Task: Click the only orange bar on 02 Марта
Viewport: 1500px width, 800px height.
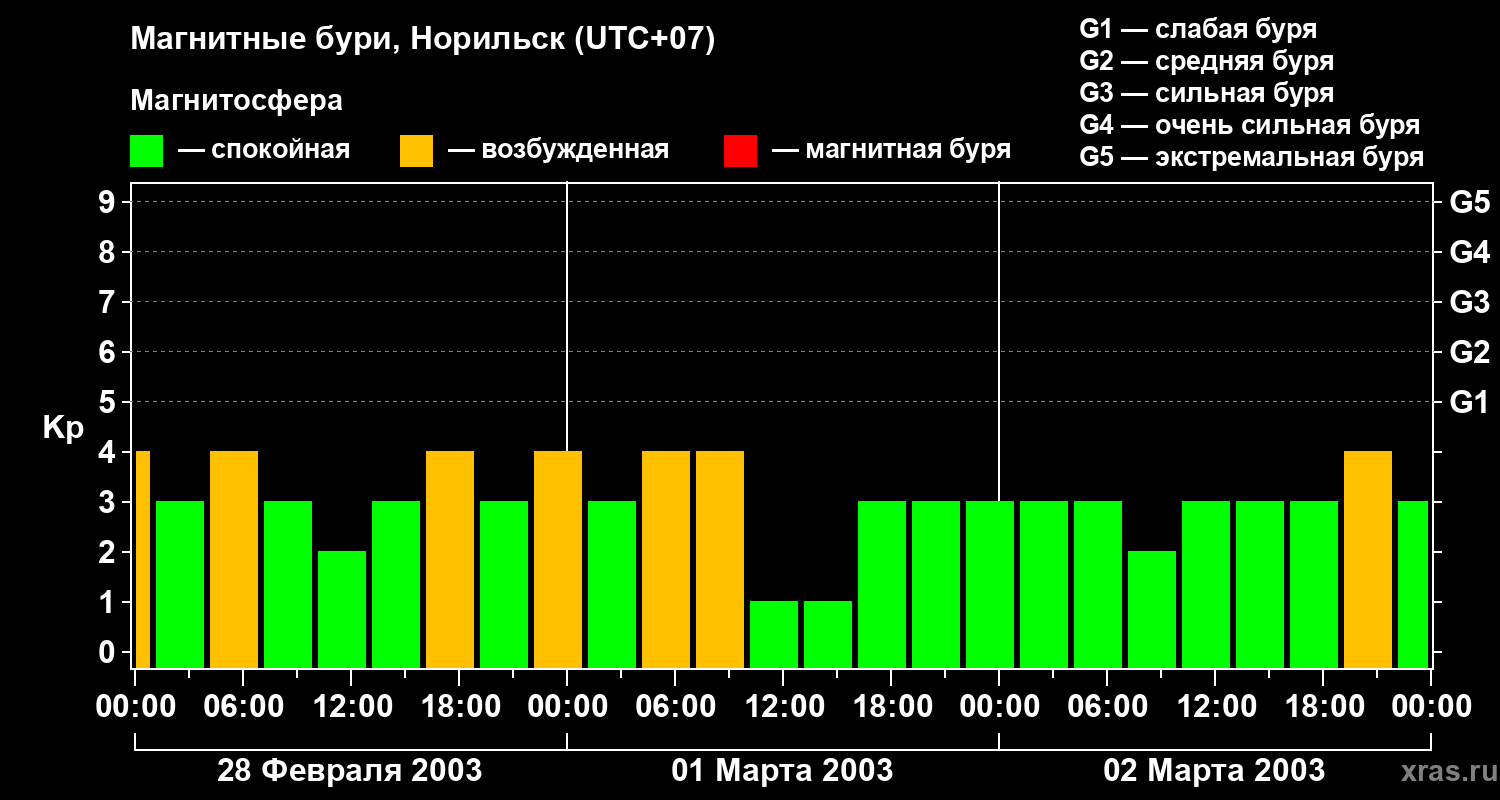Action: click(1368, 559)
